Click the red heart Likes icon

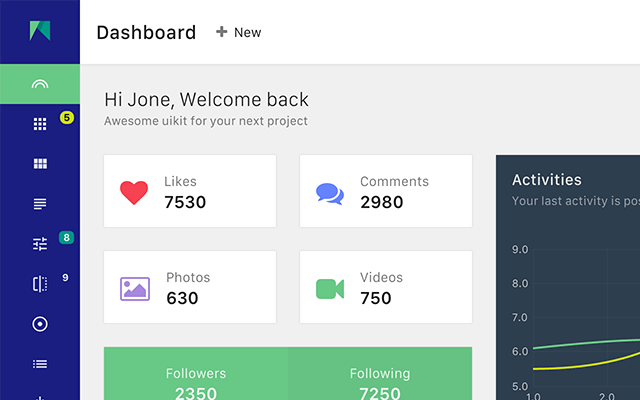134,193
